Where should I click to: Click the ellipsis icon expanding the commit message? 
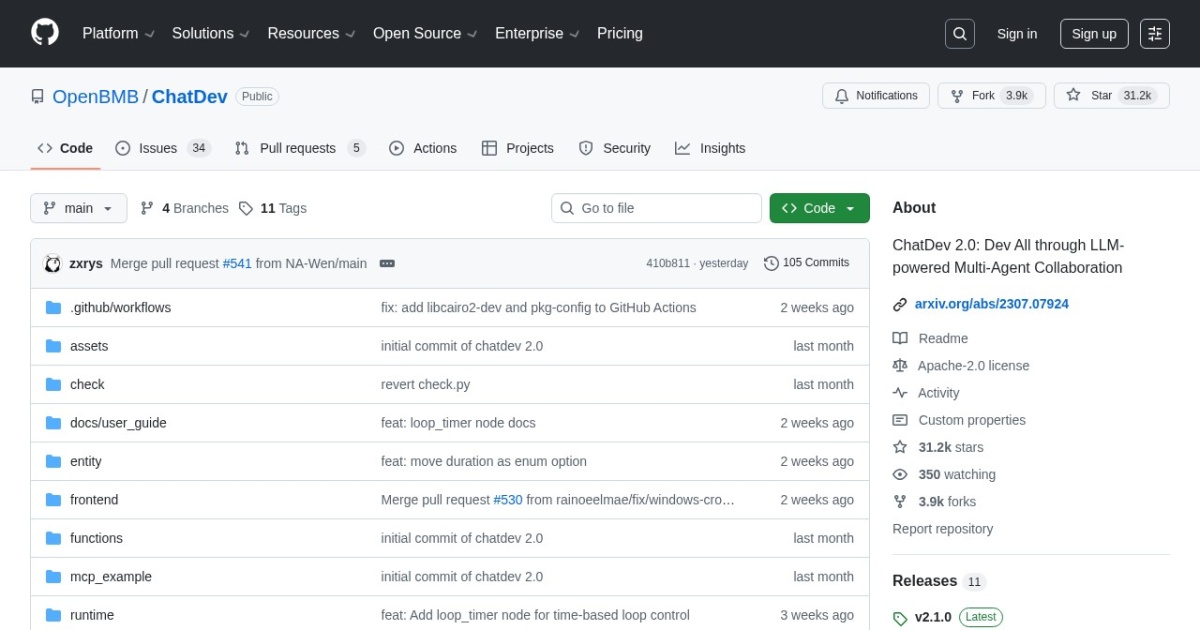tap(387, 263)
